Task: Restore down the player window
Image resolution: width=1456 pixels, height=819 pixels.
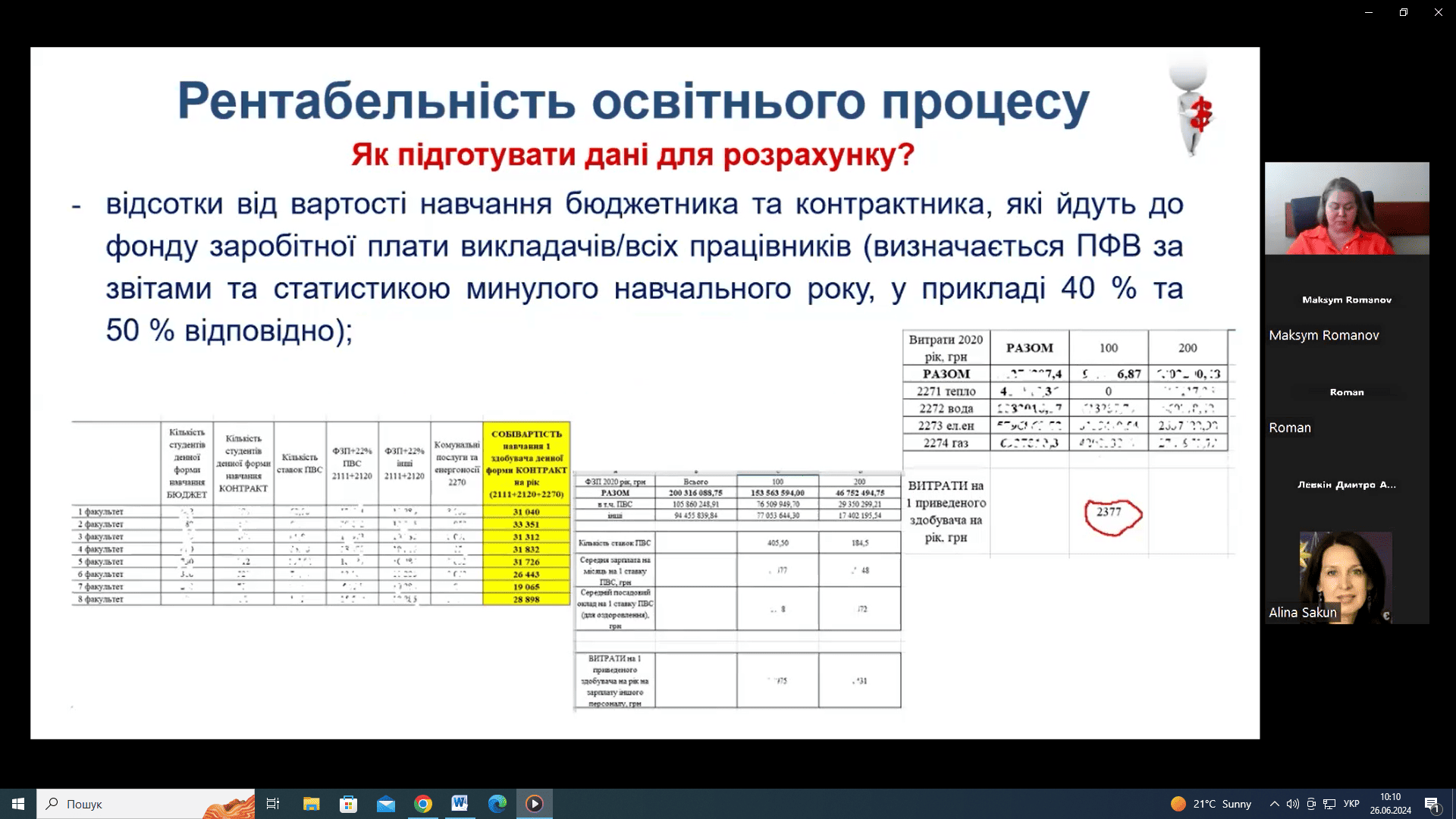Action: coord(1403,12)
